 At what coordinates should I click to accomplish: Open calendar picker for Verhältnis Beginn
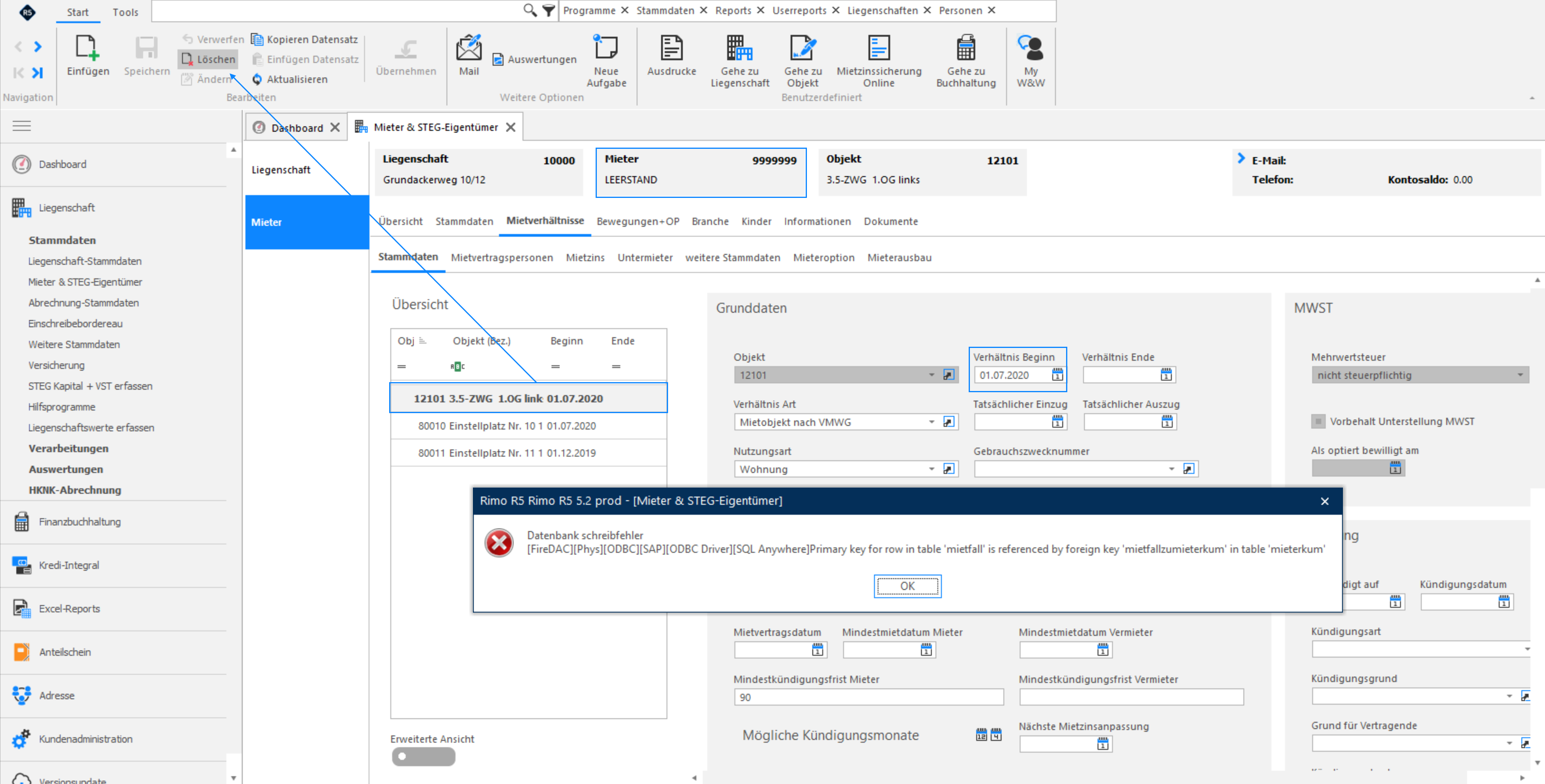(1057, 375)
